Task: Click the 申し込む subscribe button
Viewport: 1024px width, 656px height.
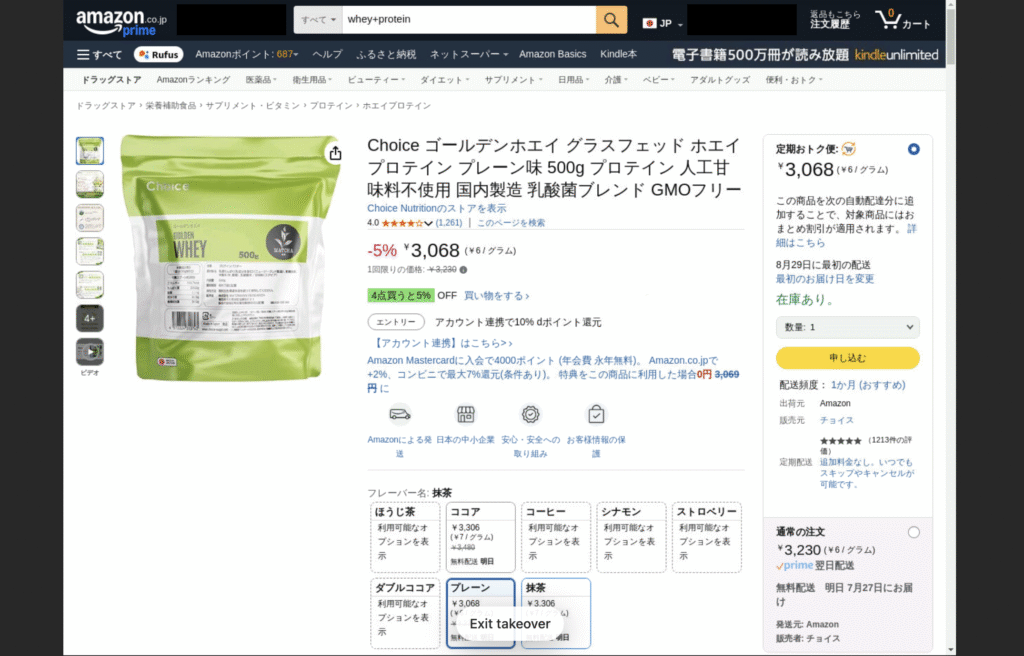Action: coord(848,358)
